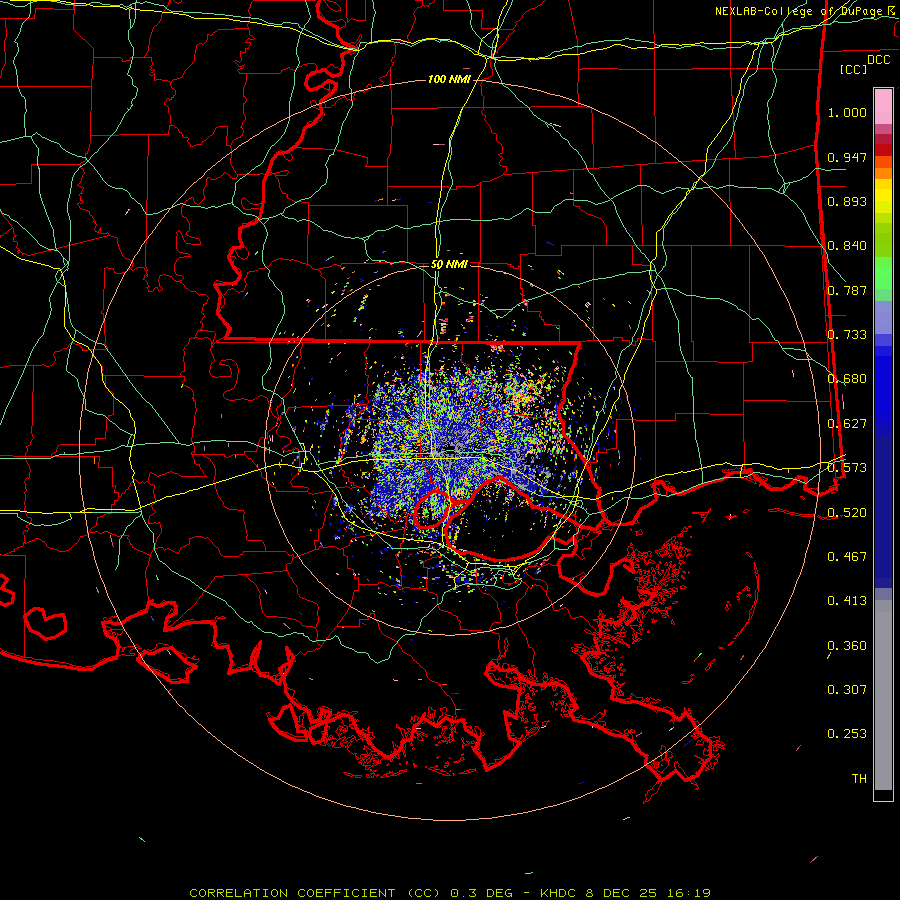The image size is (900, 900).
Task: Select the 1.000 legend value
Action: coord(847,112)
